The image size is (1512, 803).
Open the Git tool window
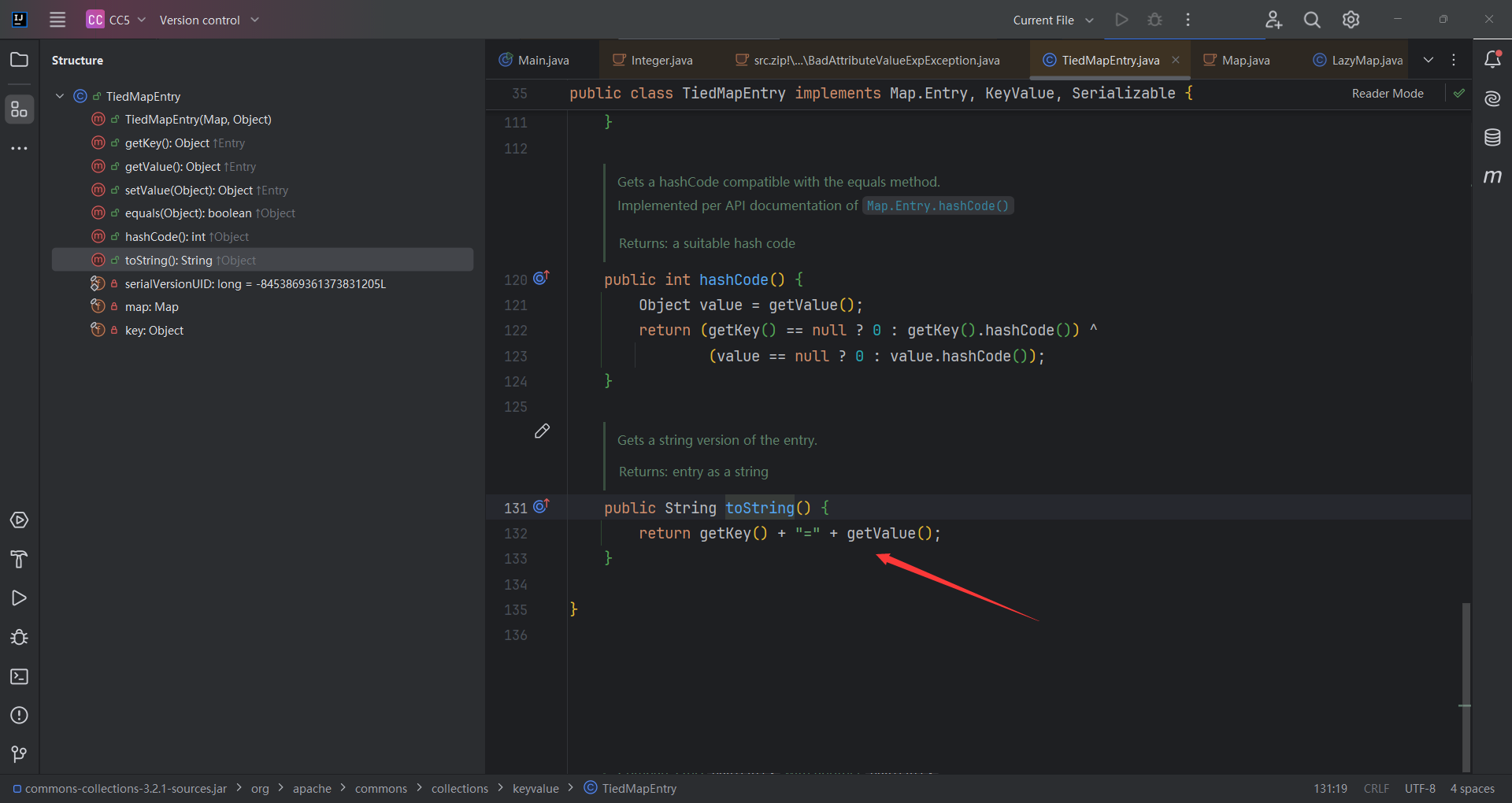19,754
